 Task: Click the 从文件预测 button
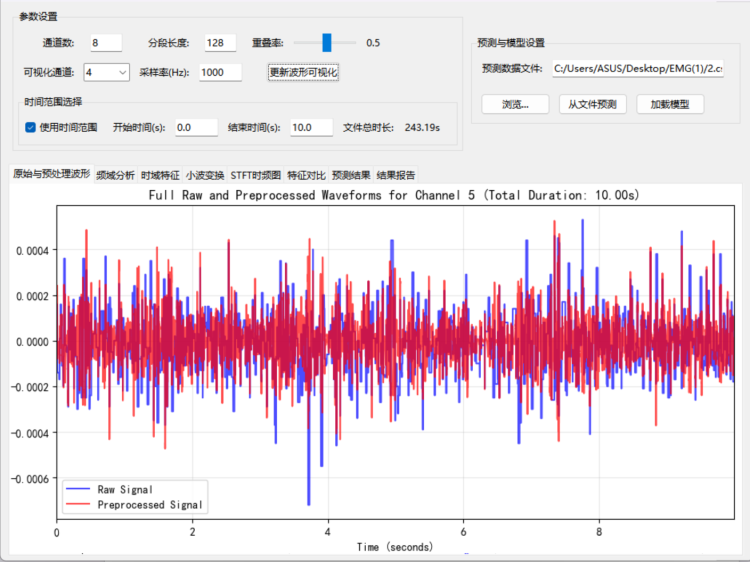[592, 104]
